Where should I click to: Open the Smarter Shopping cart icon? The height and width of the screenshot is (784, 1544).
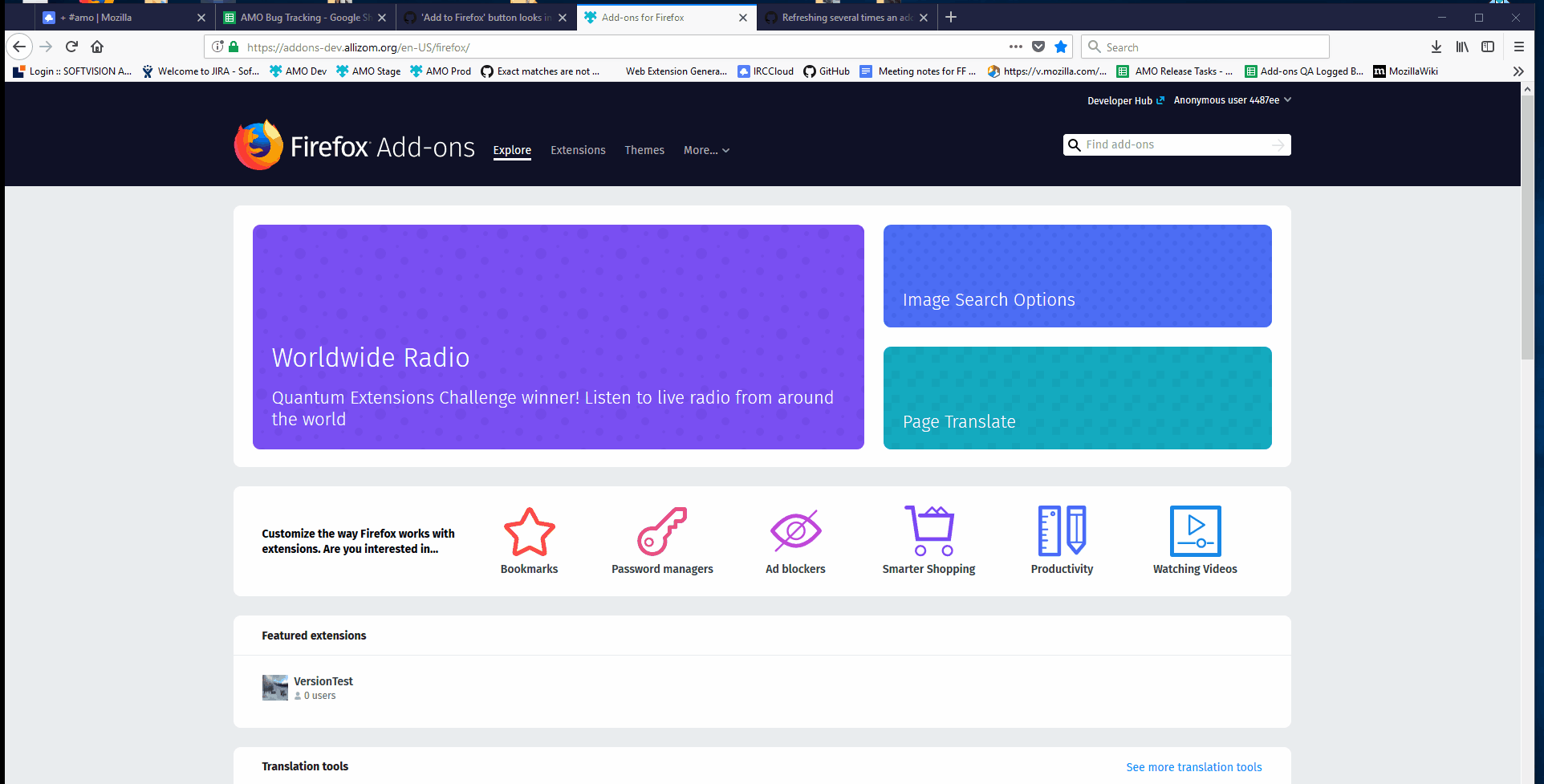pyautogui.click(x=929, y=531)
